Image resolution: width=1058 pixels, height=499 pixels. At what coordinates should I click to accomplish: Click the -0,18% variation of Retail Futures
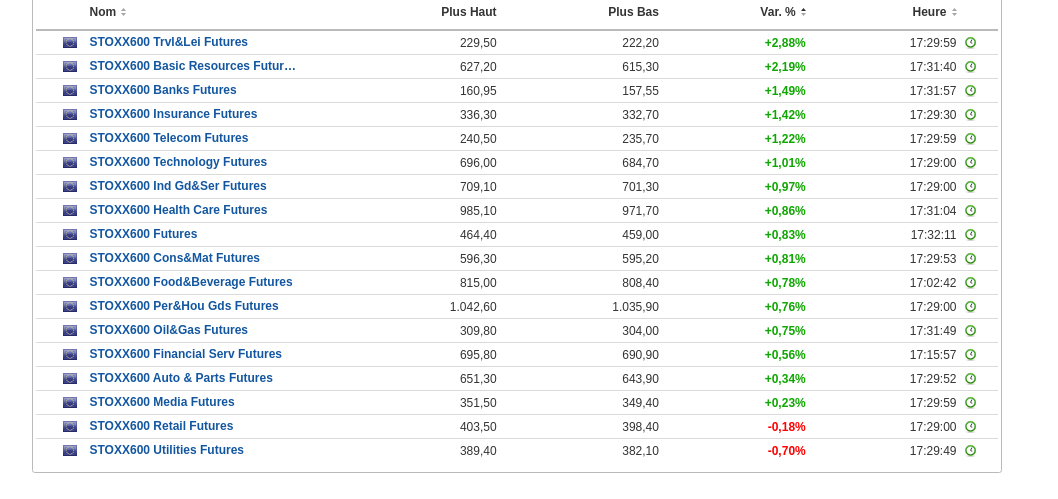click(786, 427)
